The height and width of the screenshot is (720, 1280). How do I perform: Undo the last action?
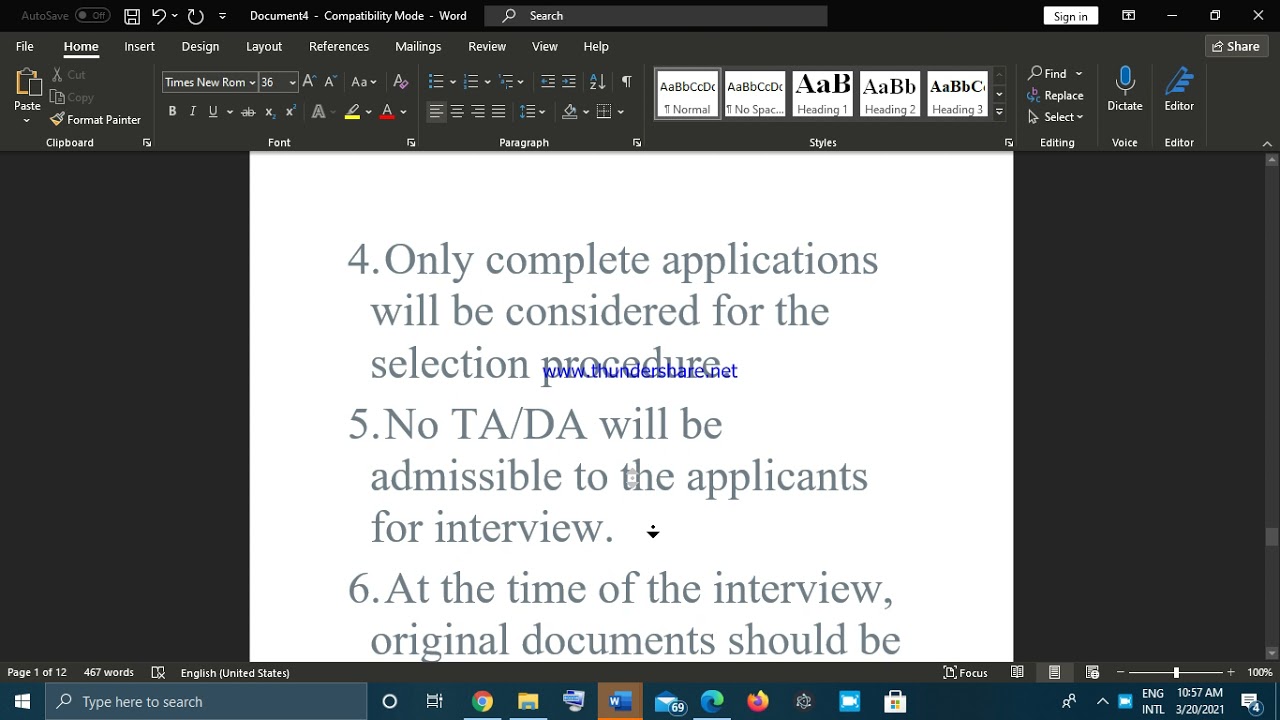[x=158, y=16]
